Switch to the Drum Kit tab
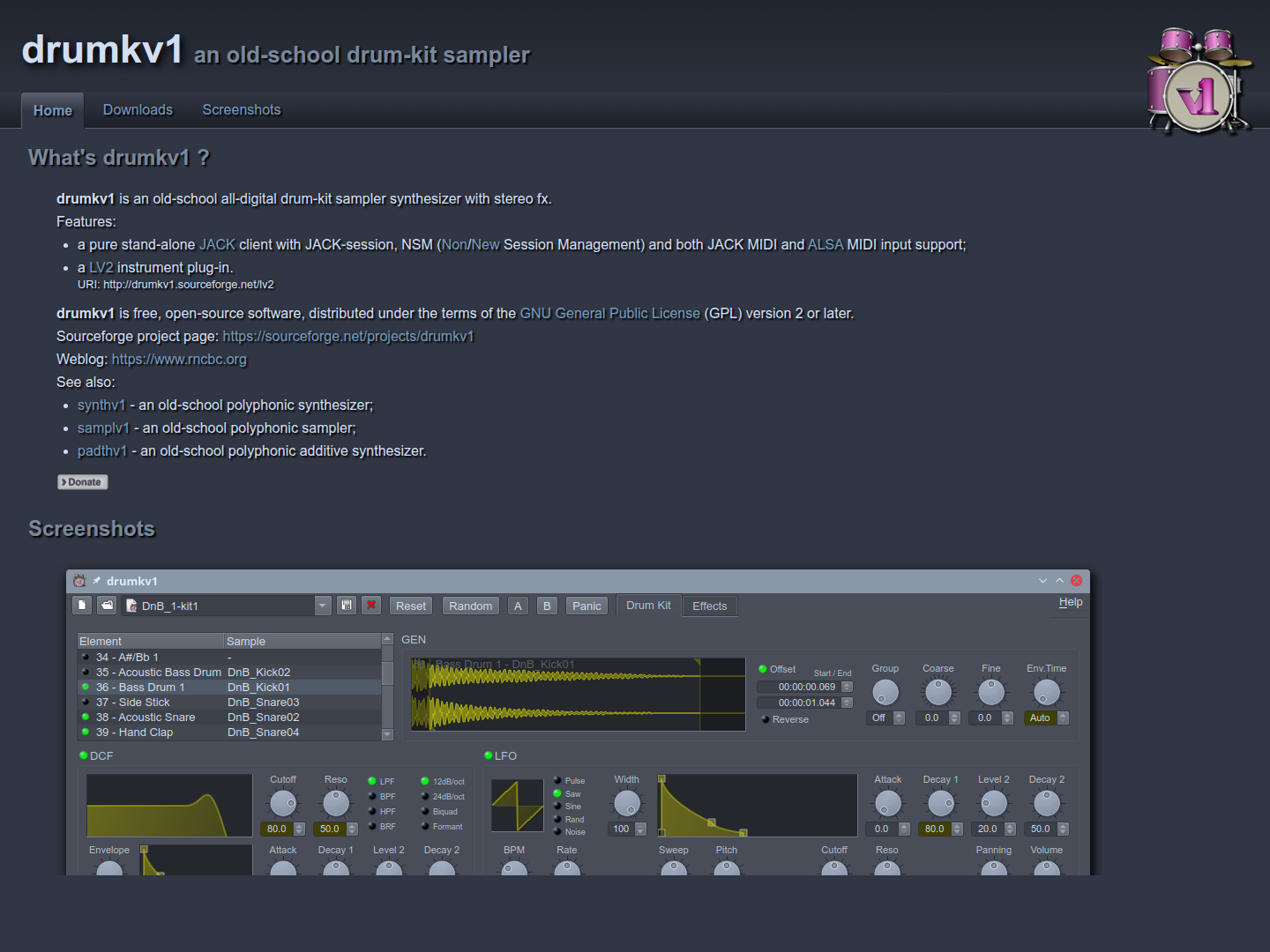 click(x=648, y=606)
